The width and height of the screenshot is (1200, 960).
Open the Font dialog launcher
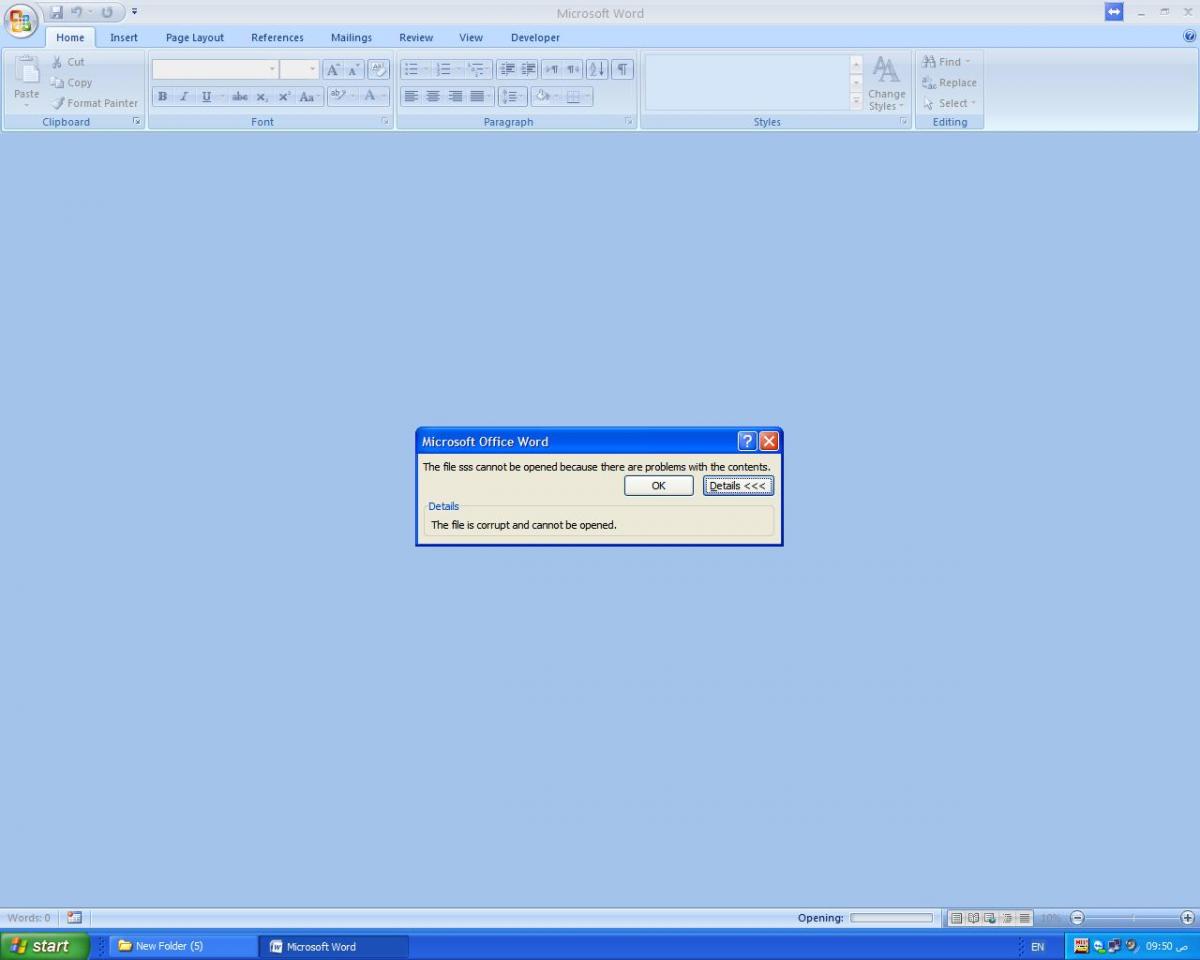tap(385, 122)
